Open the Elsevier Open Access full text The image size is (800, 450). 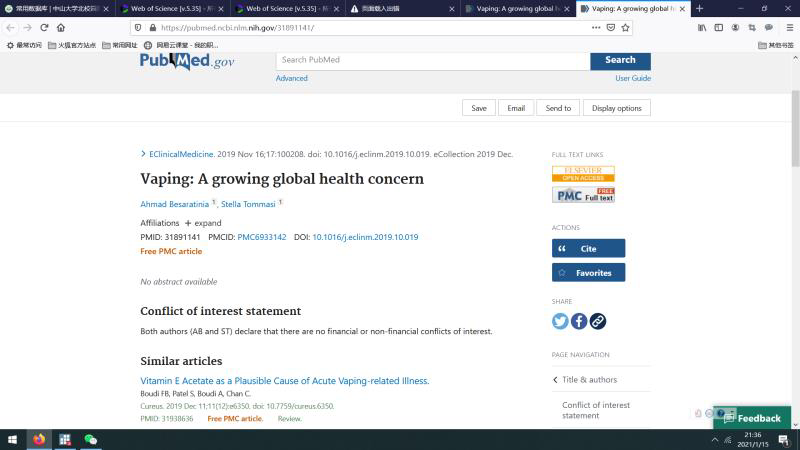[583, 174]
